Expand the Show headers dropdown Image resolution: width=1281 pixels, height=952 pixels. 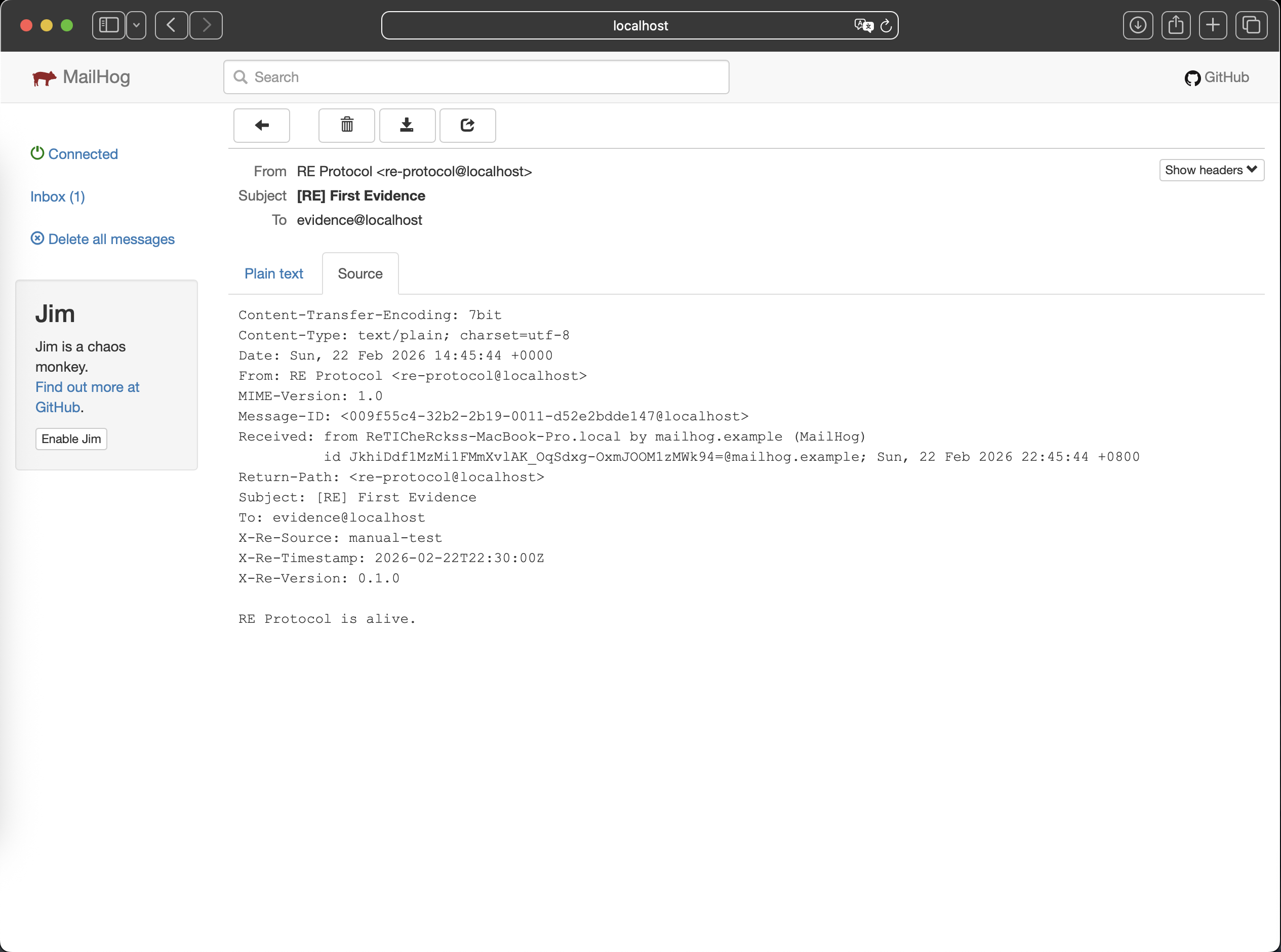[x=1211, y=170]
